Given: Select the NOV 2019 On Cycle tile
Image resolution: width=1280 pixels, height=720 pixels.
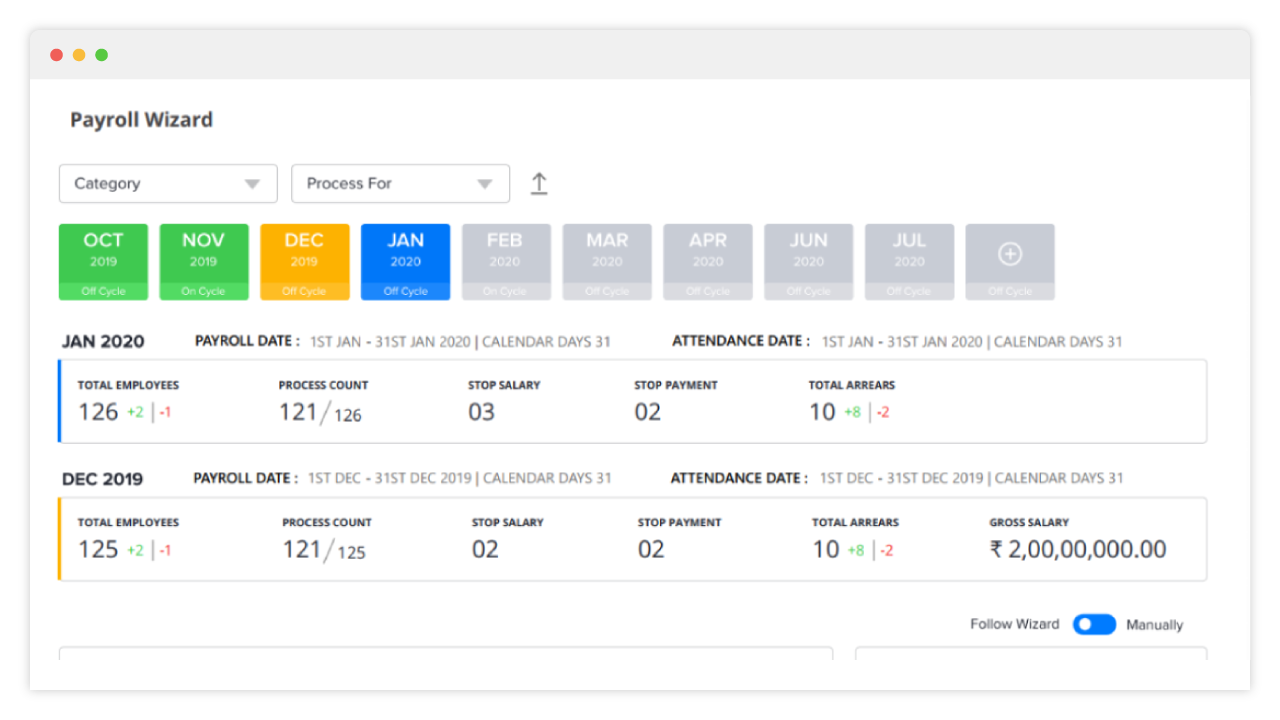Looking at the screenshot, I should (x=204, y=261).
